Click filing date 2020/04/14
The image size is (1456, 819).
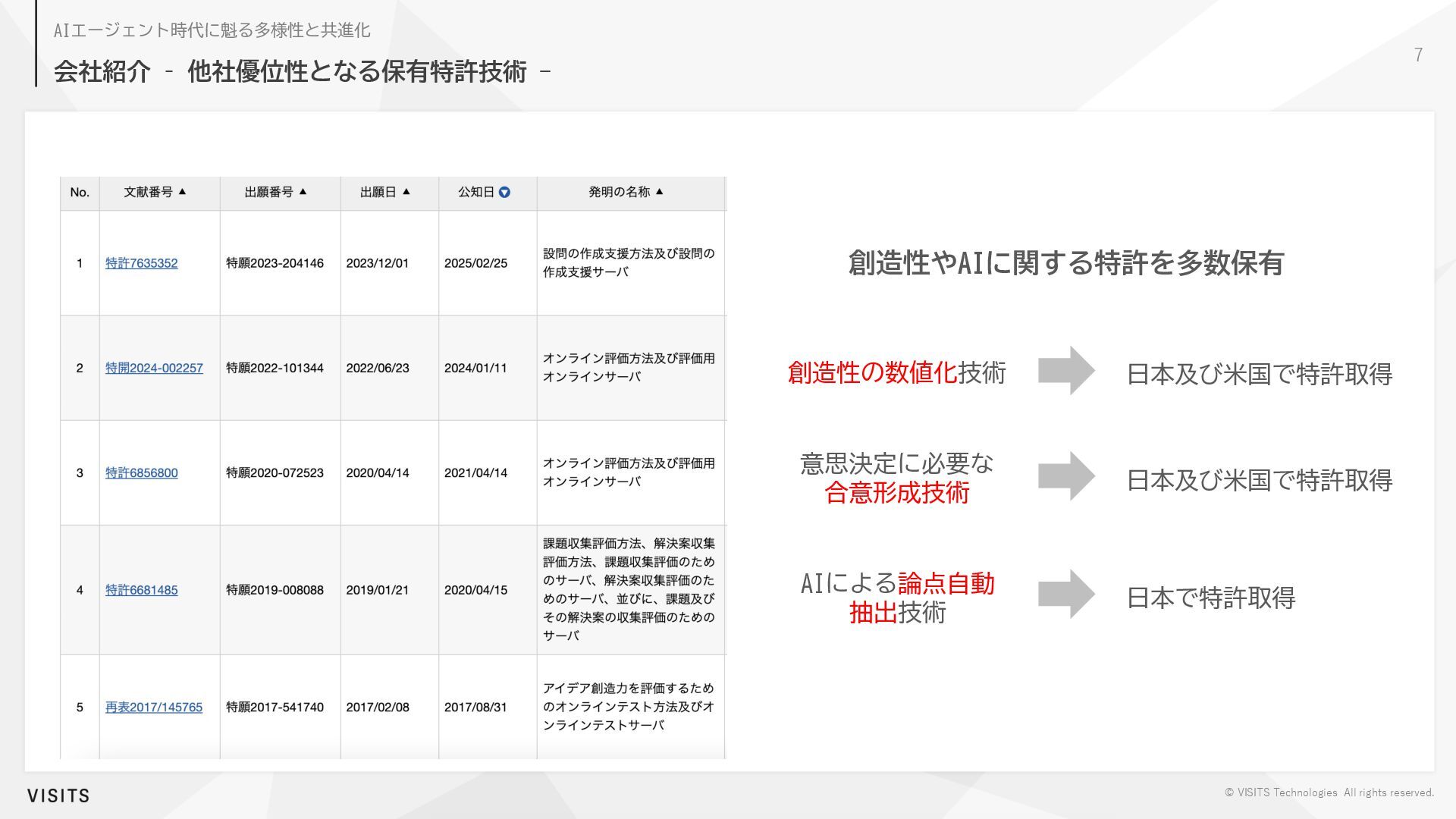378,472
